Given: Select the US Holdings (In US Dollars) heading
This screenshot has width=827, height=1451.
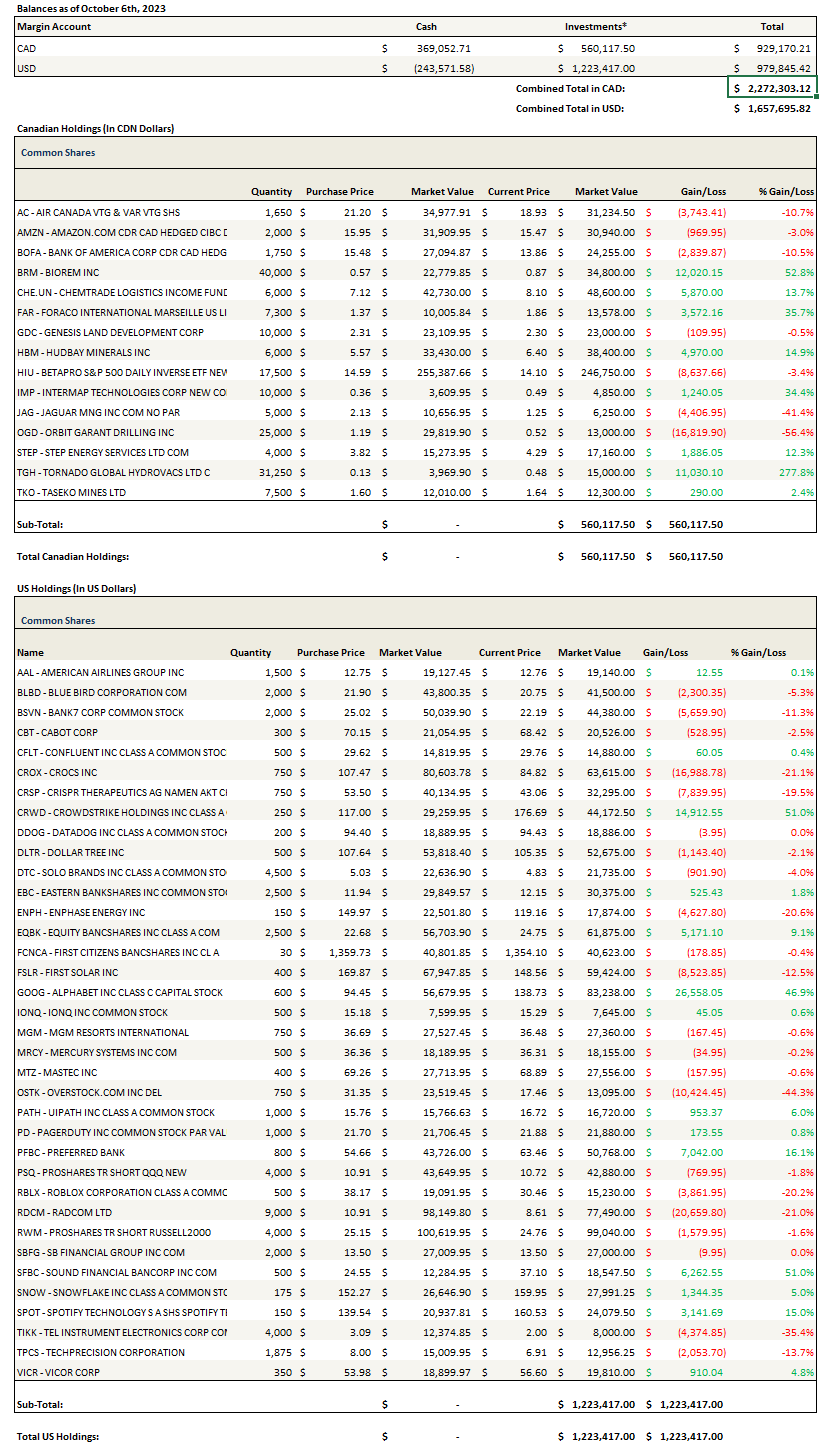Looking at the screenshot, I should 76,589.
